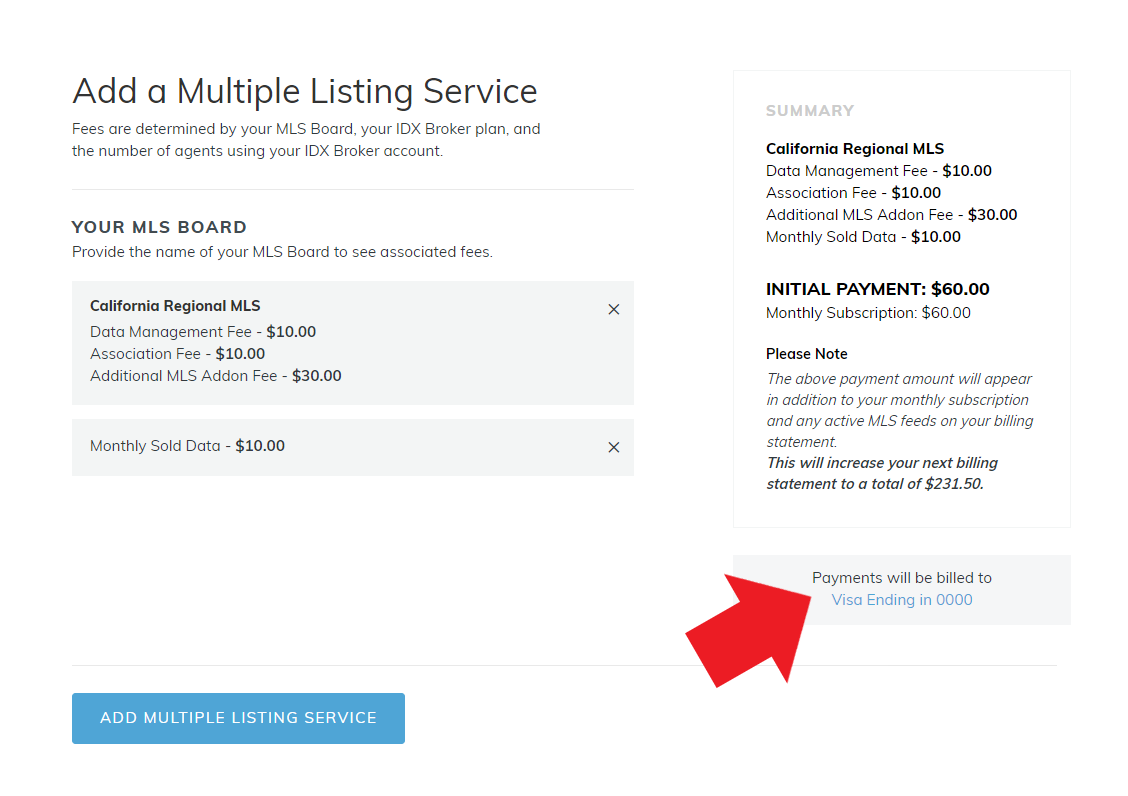Click the Payments will be billed to text
Image resolution: width=1128 pixels, height=796 pixels.
pyautogui.click(x=901, y=577)
